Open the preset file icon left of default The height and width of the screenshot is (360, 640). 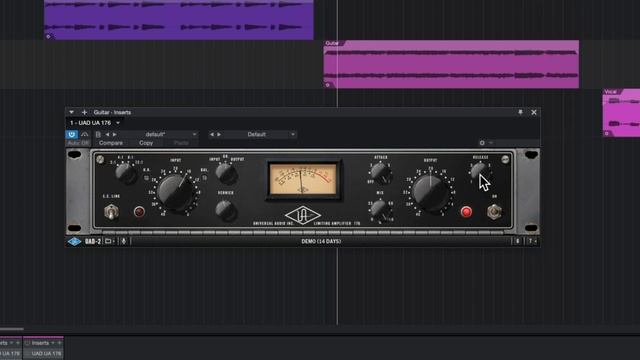pyautogui.click(x=98, y=134)
